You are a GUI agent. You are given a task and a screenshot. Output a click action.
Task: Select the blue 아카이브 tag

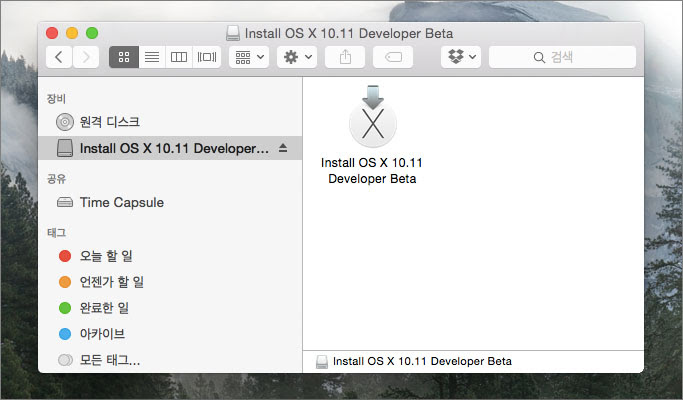[x=170, y=334]
